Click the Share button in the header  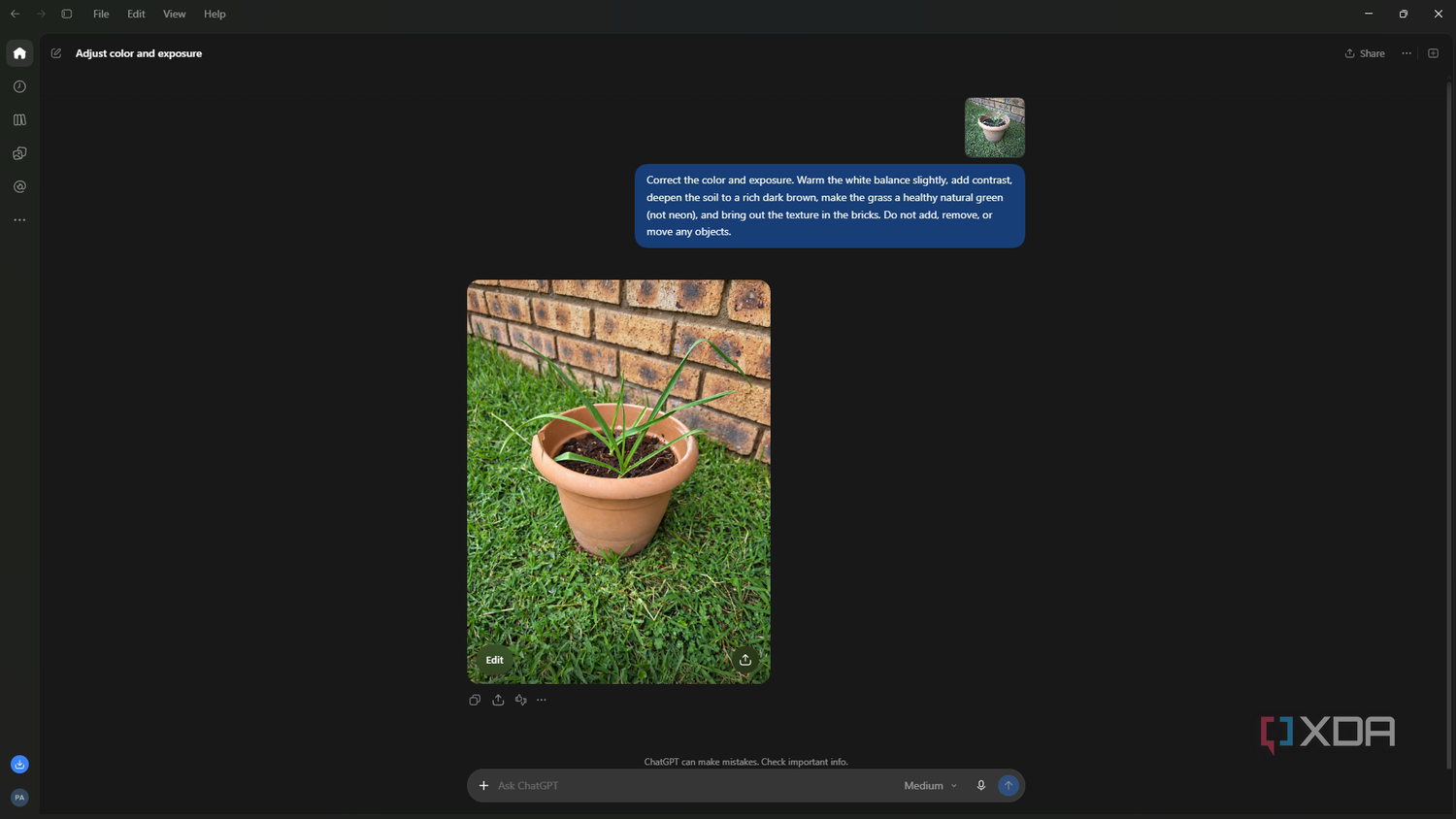(1365, 53)
